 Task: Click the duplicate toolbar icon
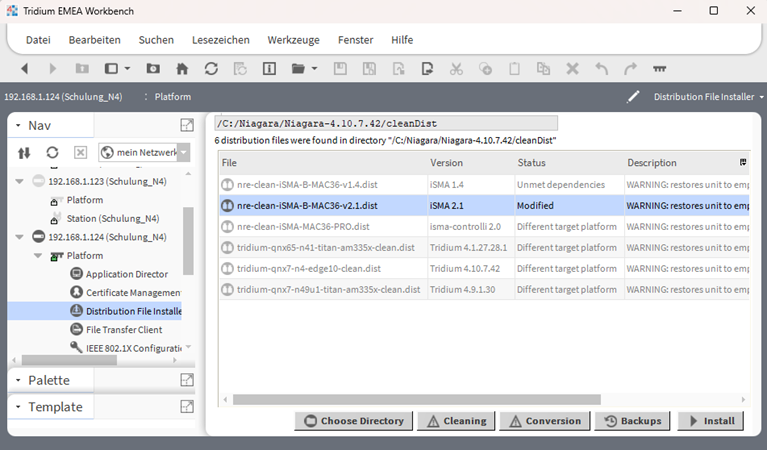click(x=543, y=68)
